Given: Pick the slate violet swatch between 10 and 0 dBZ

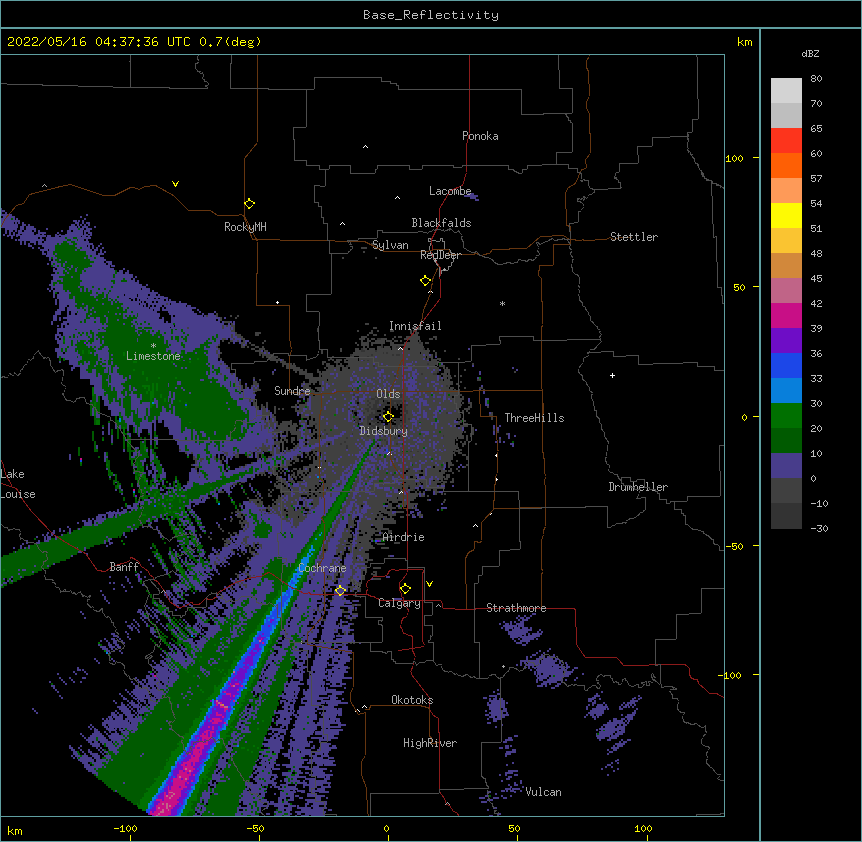Looking at the screenshot, I should pos(786,466).
